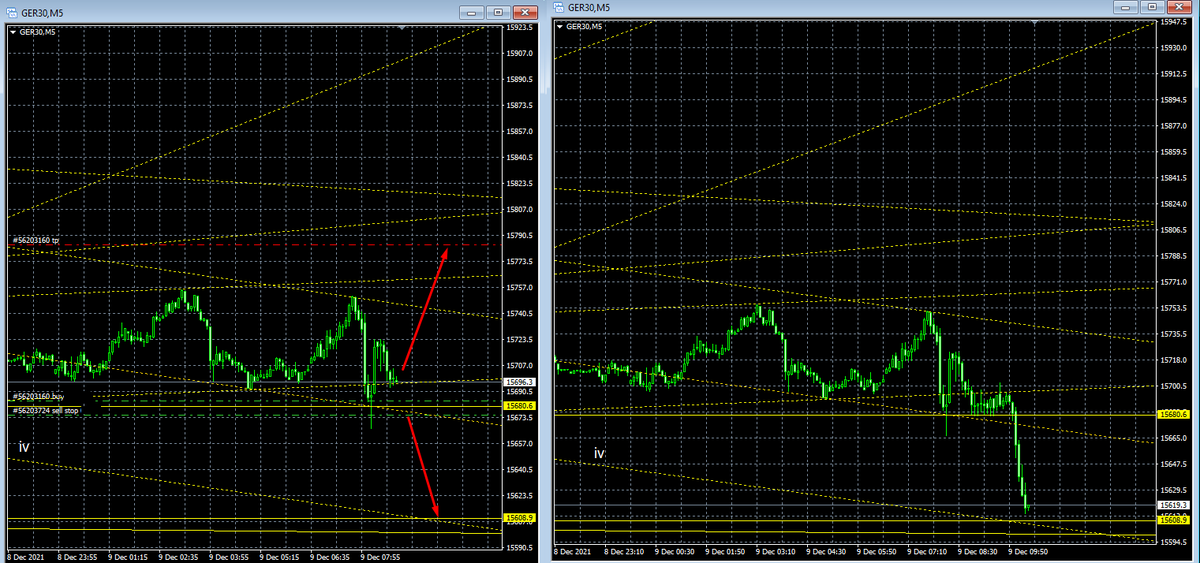Close the left GER30,M5 chart window
The height and width of the screenshot is (563, 1200).
point(523,12)
